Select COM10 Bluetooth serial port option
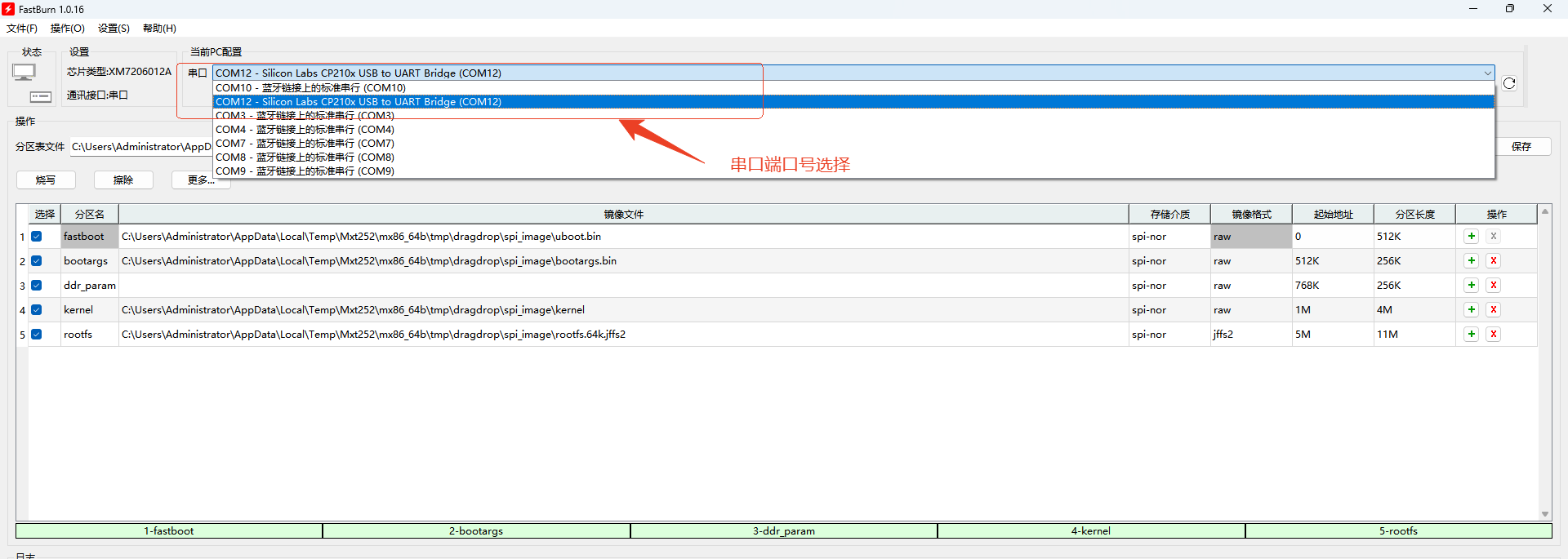The image size is (1568, 559). (x=853, y=88)
